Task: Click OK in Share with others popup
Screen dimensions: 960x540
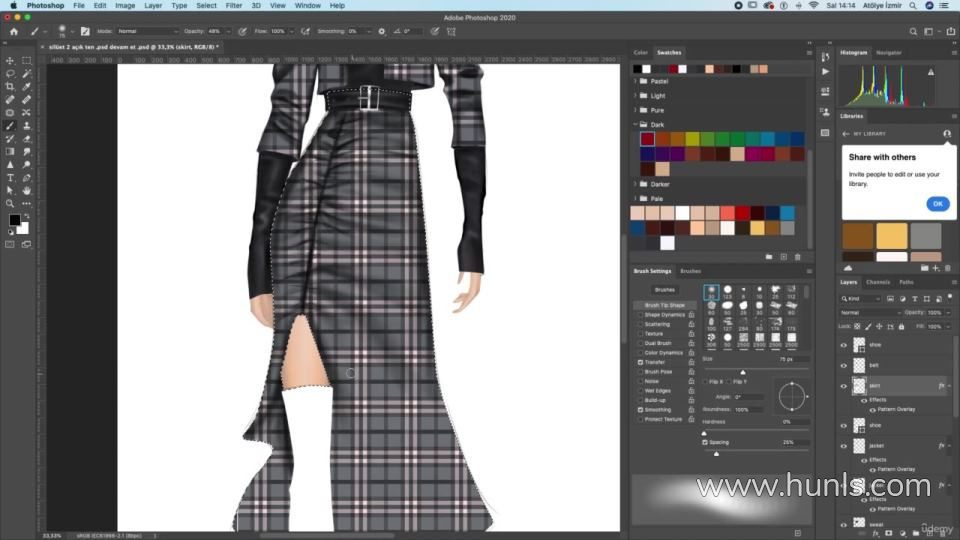Action: [937, 204]
